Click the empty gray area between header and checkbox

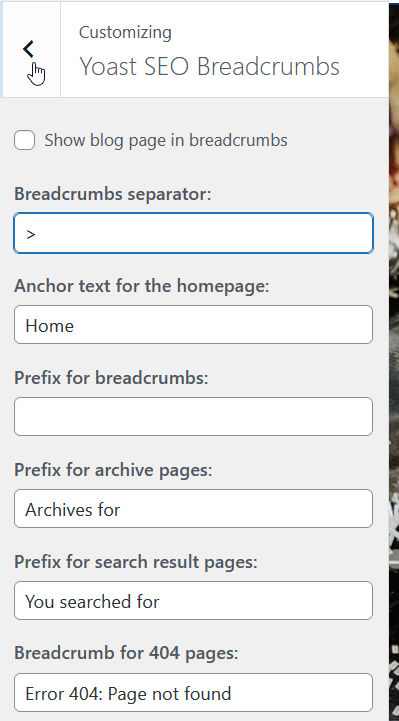194,113
